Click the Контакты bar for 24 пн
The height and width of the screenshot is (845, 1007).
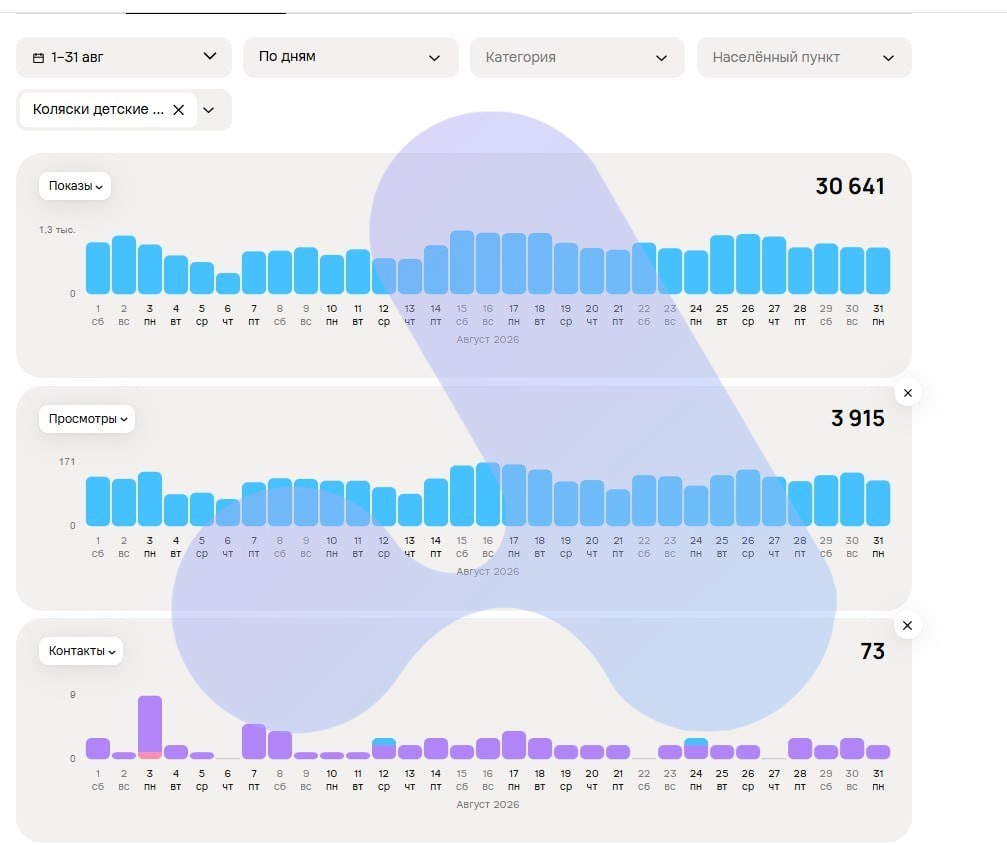tap(696, 749)
